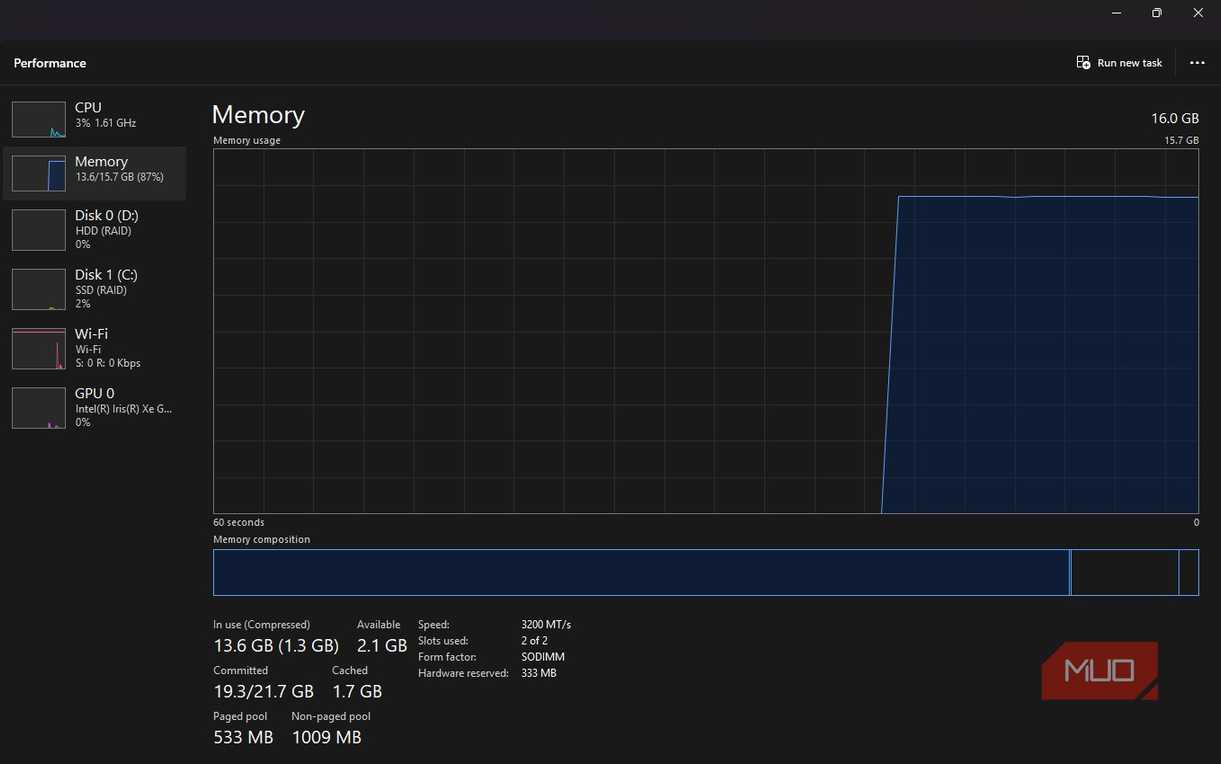Screen dimensions: 1221x764
Task: Click the Memory usage graph label
Action: tap(247, 140)
